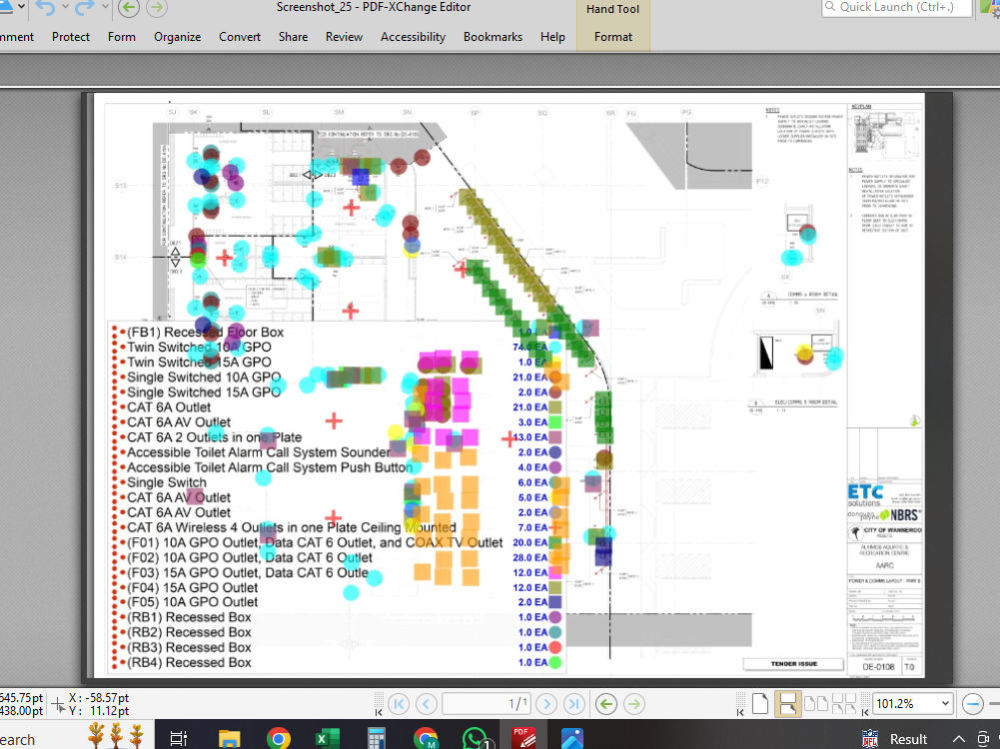Click the 'Single Switch' legend entry
Screen dimensions: 1000x749
click(167, 482)
